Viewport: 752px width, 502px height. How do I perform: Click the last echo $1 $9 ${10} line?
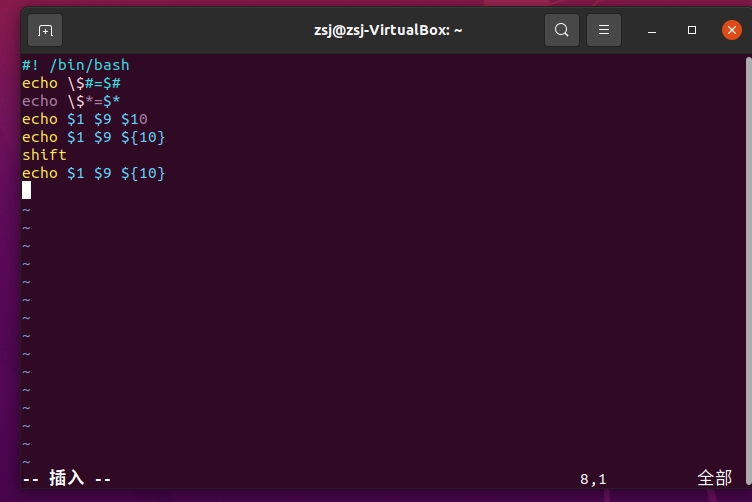tap(93, 173)
